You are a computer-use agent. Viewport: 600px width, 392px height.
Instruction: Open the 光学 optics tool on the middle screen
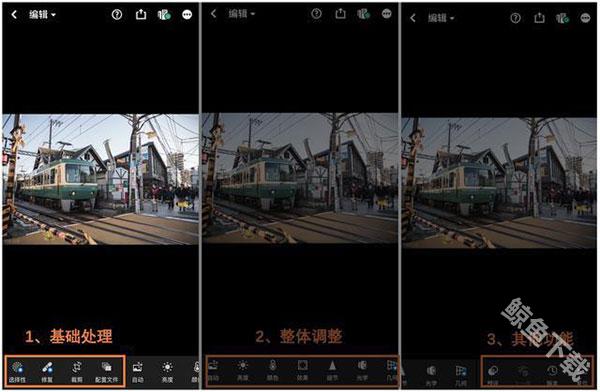(x=362, y=371)
